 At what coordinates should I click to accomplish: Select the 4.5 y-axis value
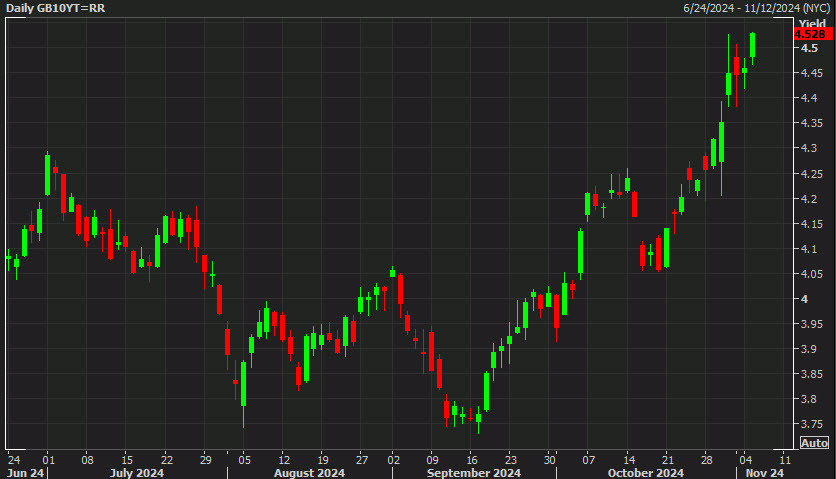(809, 48)
